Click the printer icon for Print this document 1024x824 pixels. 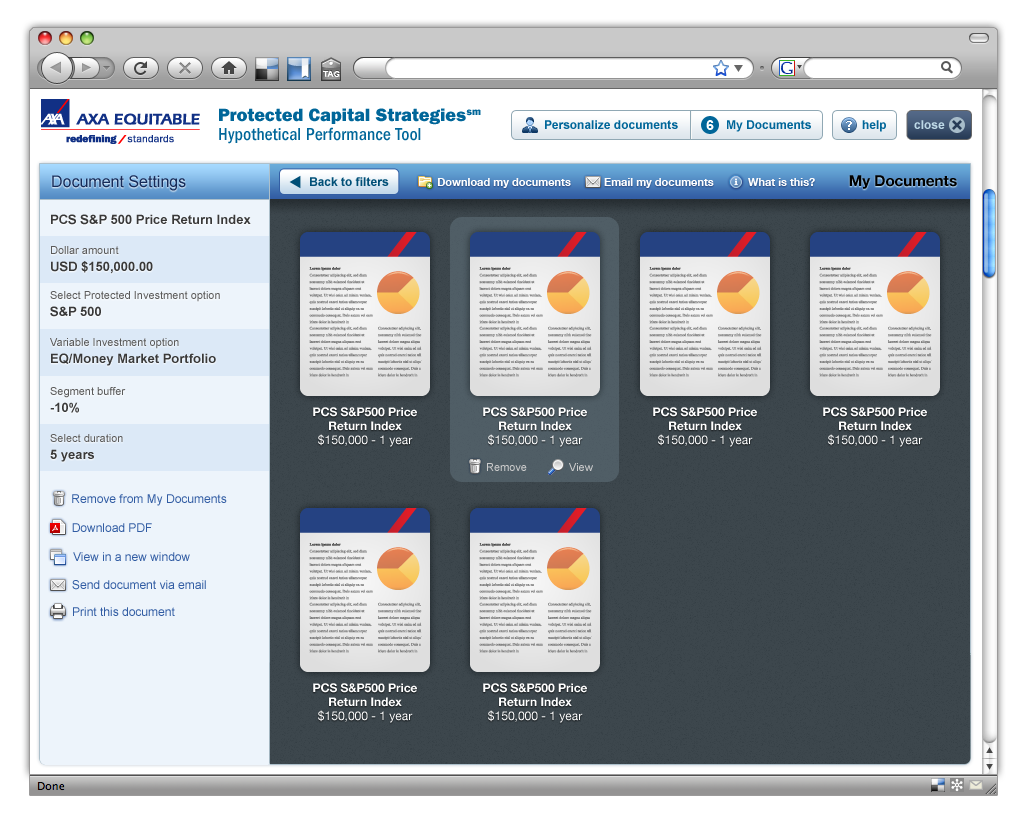(58, 612)
